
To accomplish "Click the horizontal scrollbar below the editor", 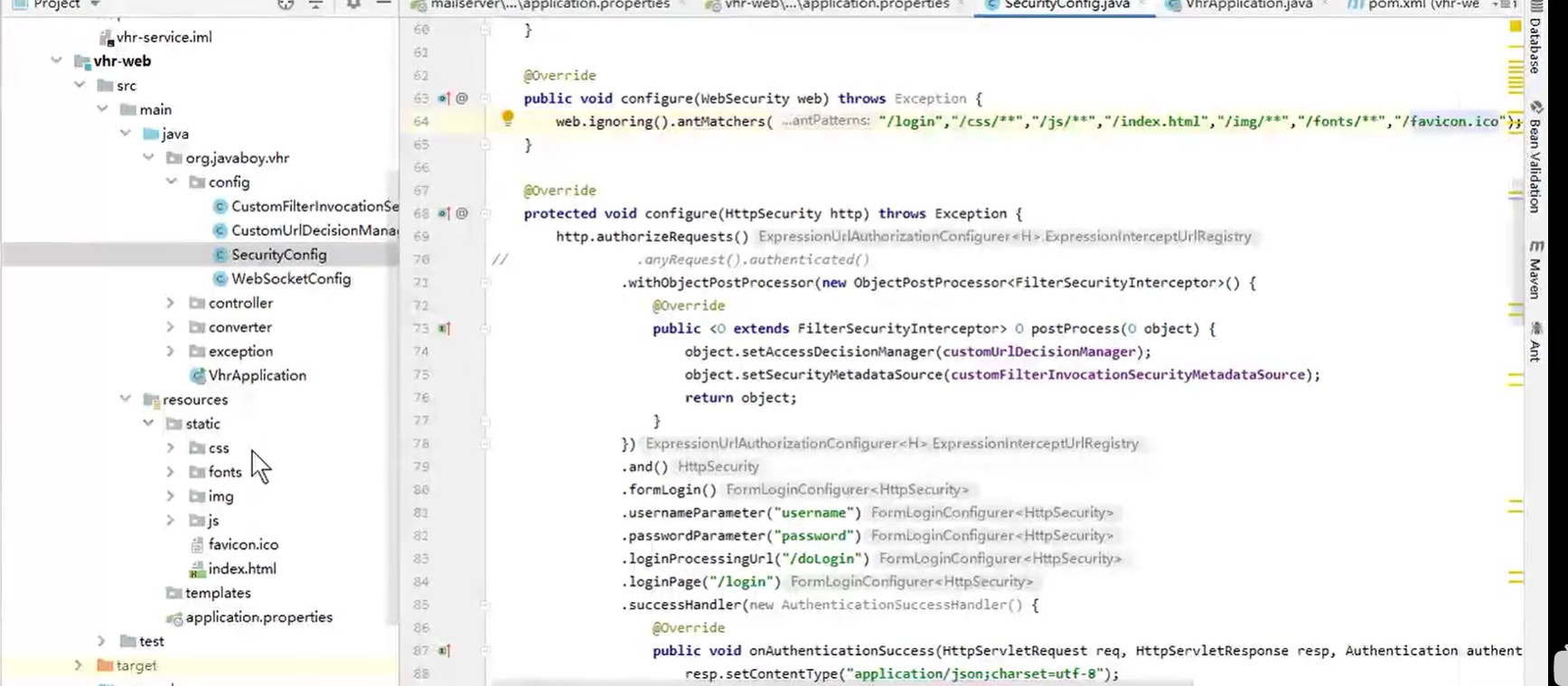I will pyautogui.click(x=840, y=682).
